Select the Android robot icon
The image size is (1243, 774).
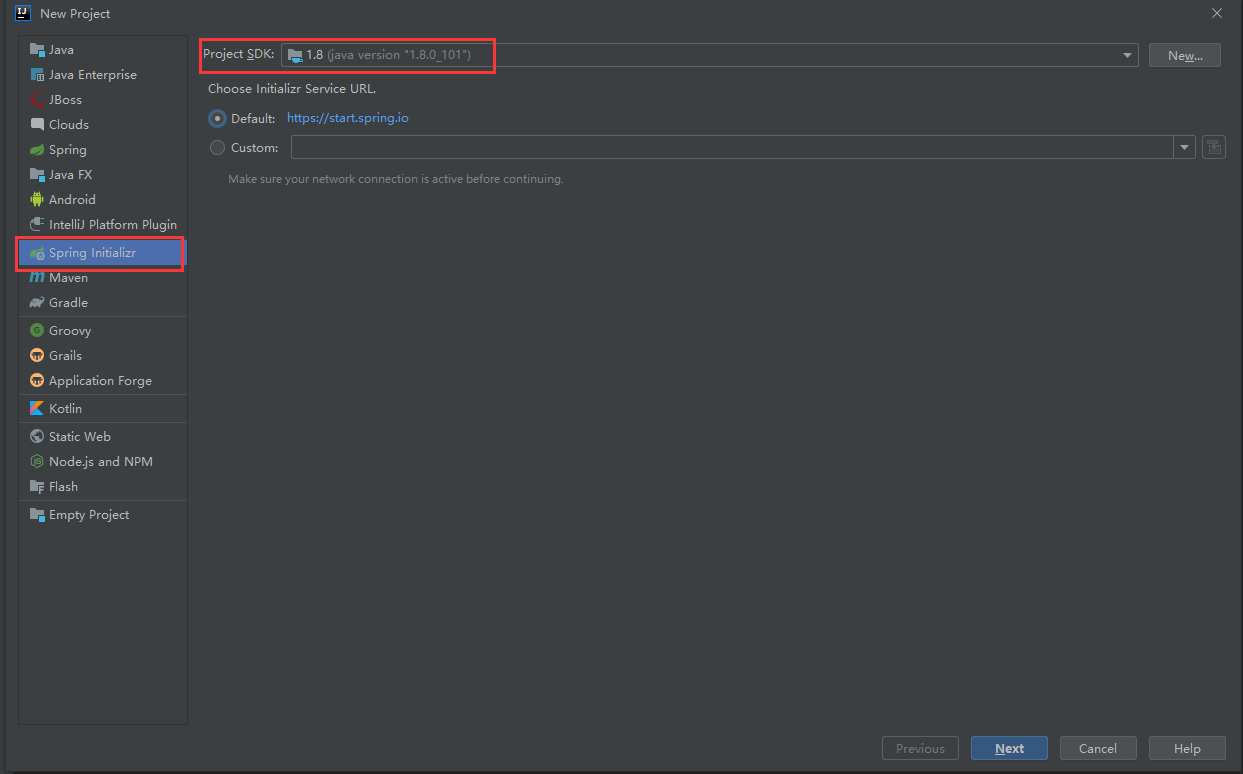coord(37,200)
